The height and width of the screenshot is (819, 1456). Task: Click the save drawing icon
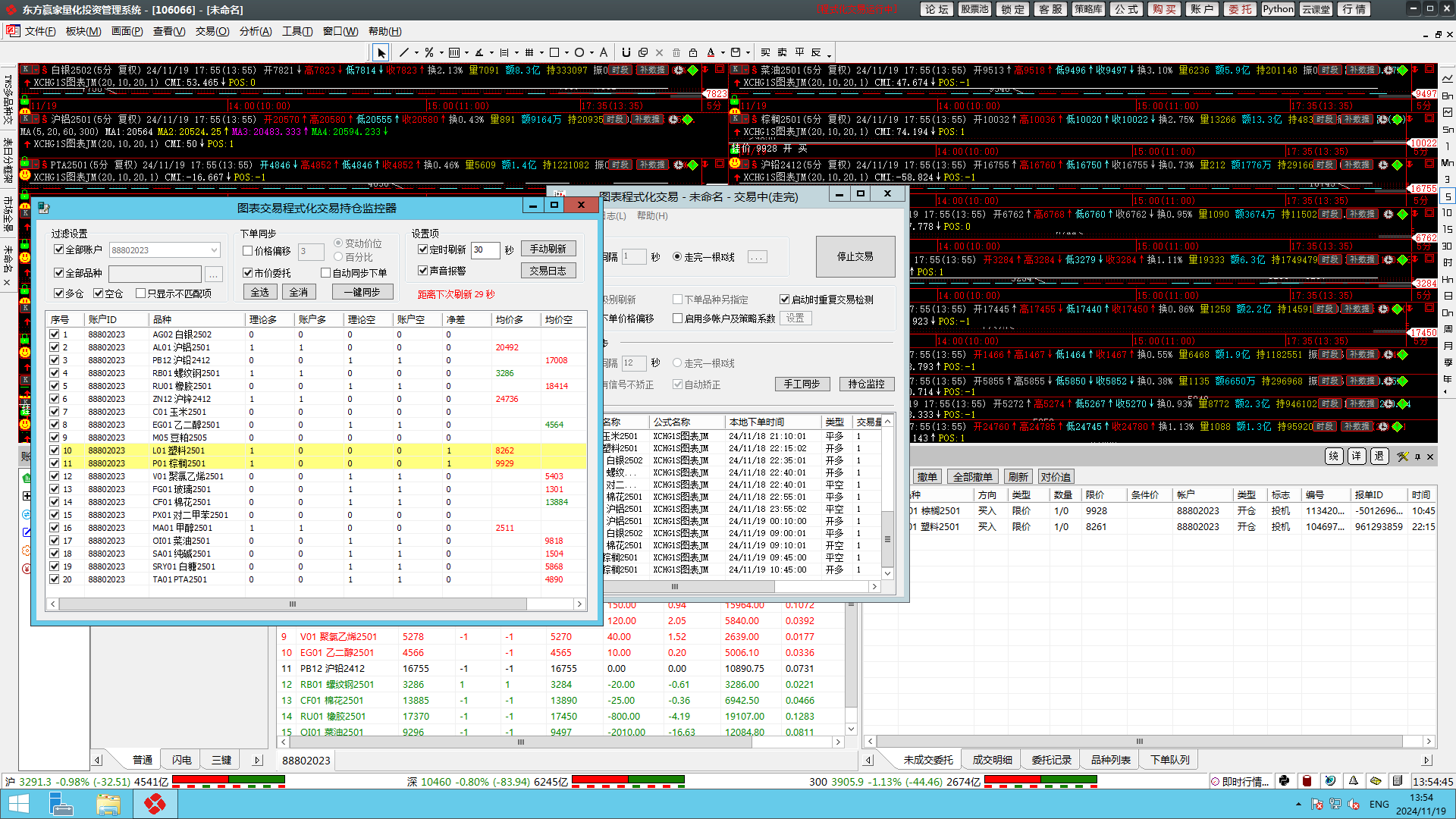click(x=735, y=52)
